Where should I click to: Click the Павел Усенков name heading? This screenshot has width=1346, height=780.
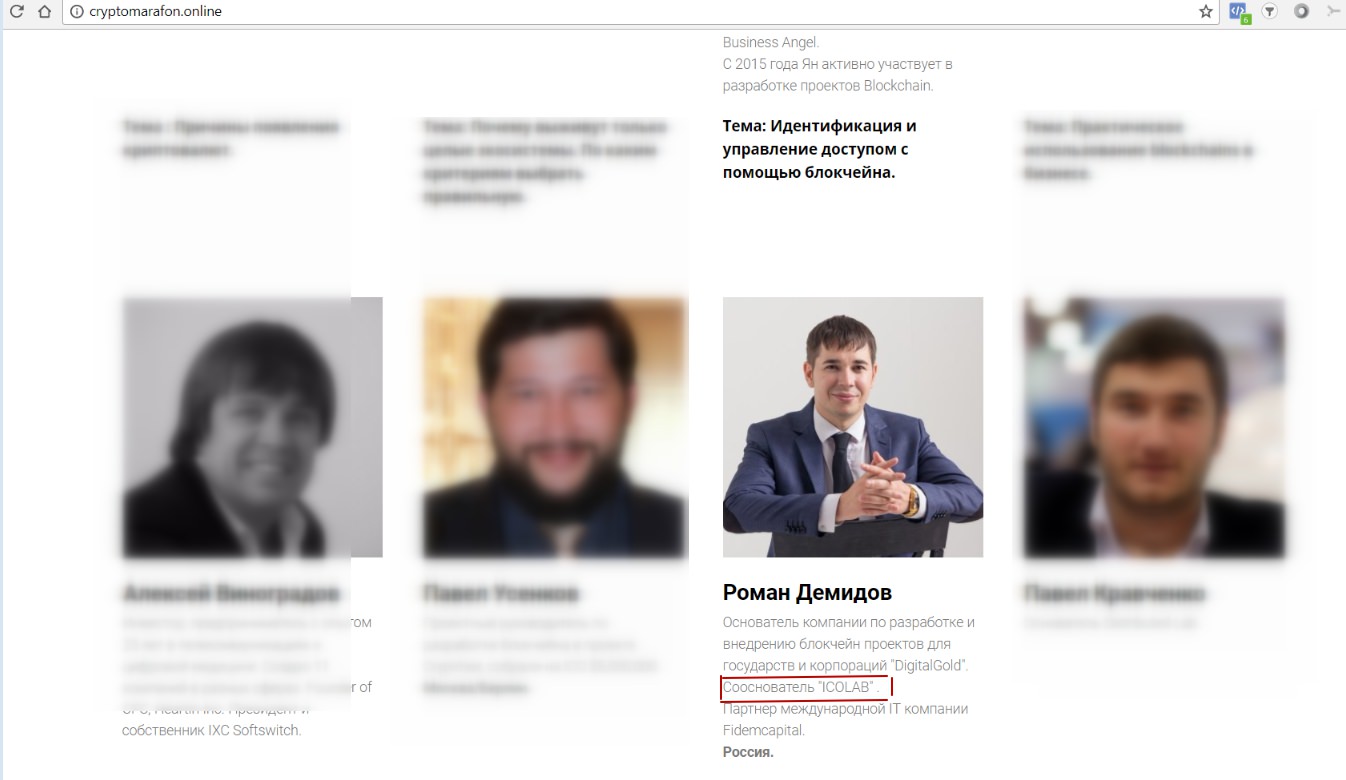[501, 593]
